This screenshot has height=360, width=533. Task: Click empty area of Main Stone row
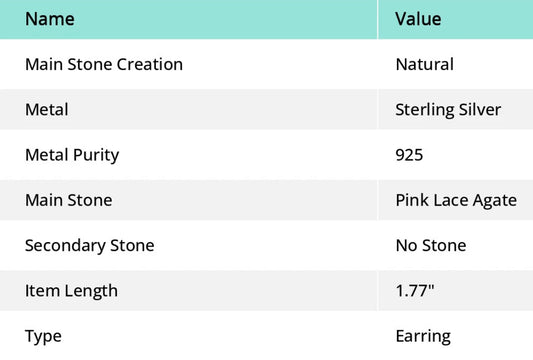[x=238, y=200]
